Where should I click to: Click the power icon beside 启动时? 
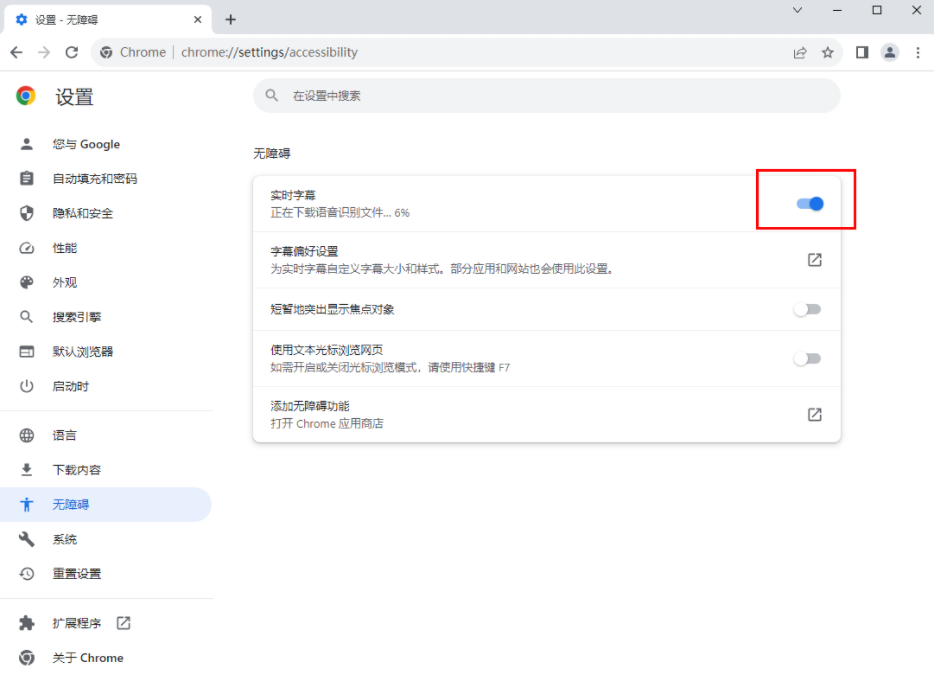[26, 386]
